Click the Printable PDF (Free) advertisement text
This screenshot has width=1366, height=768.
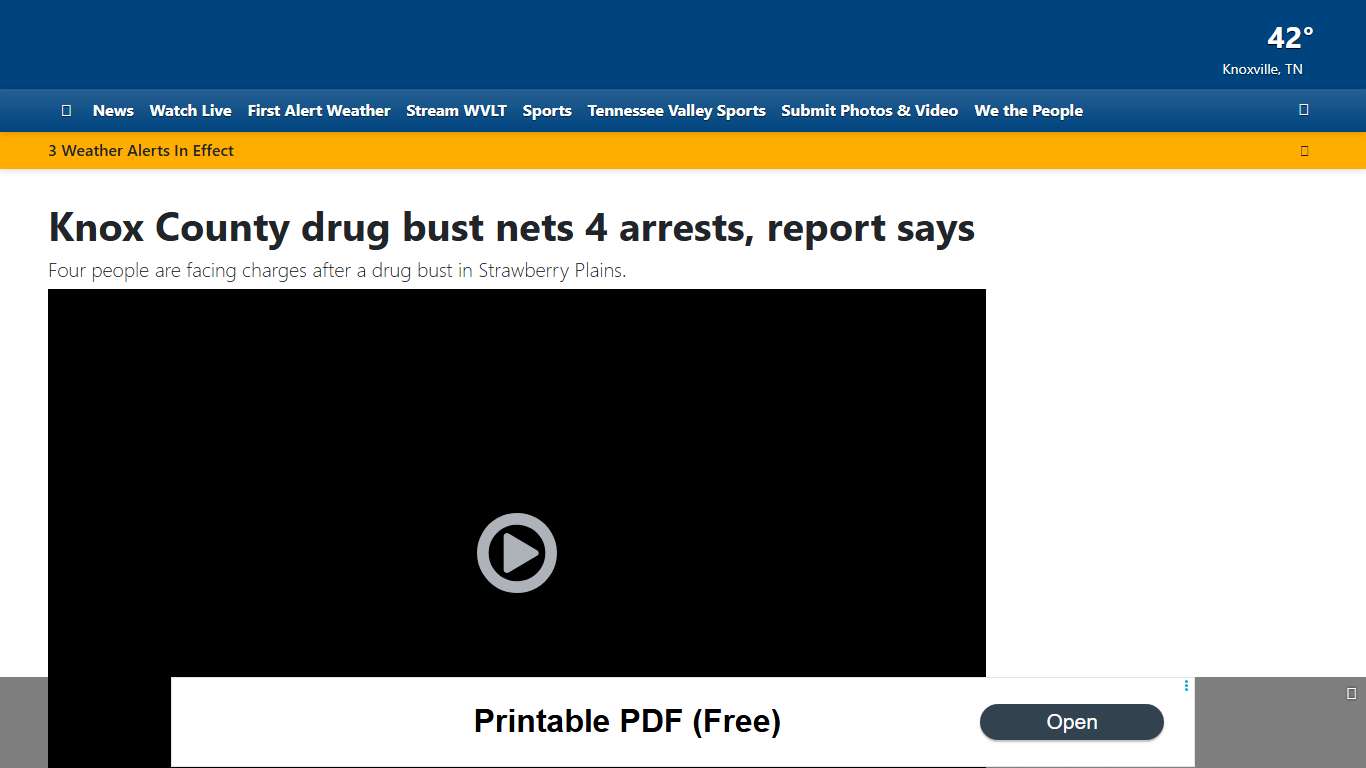point(627,721)
